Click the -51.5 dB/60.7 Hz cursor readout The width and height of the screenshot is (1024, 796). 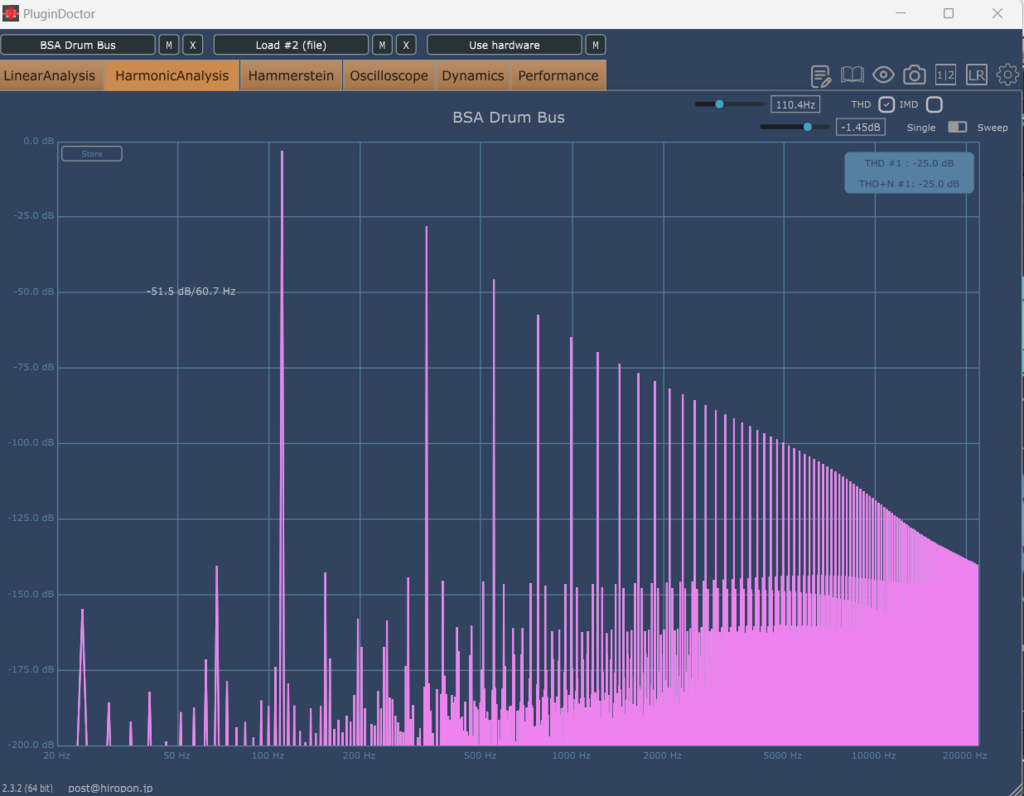point(191,291)
